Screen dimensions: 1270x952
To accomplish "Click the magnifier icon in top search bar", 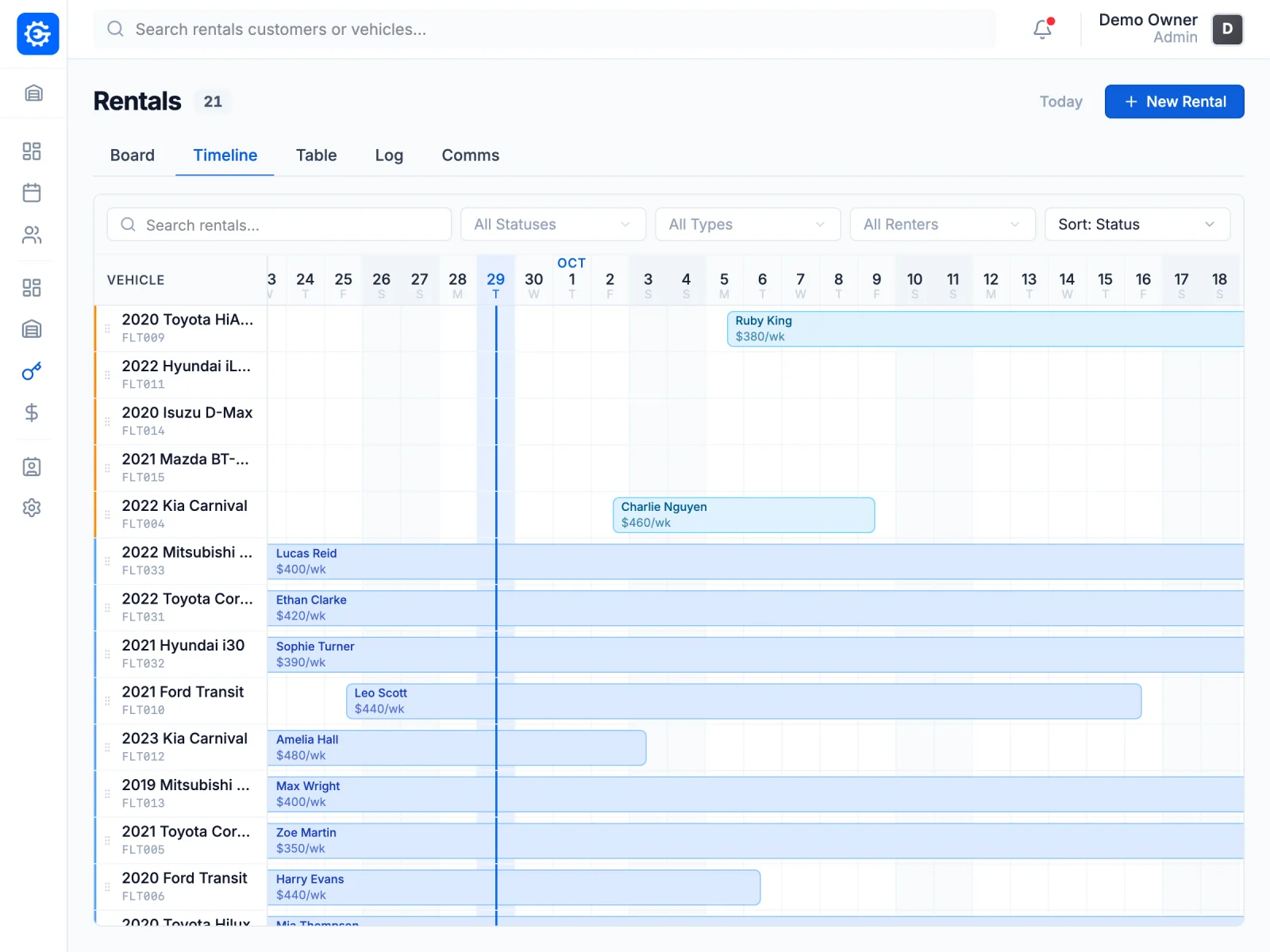I will (116, 29).
